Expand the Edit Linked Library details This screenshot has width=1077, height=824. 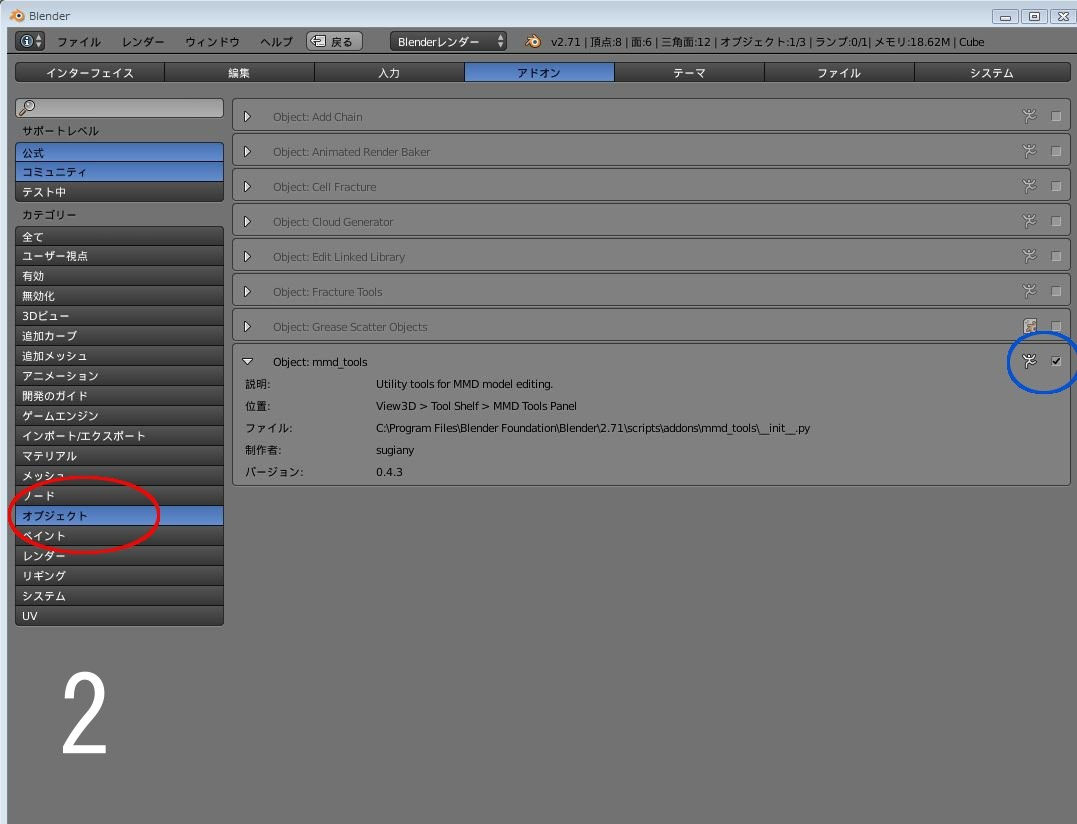point(248,257)
